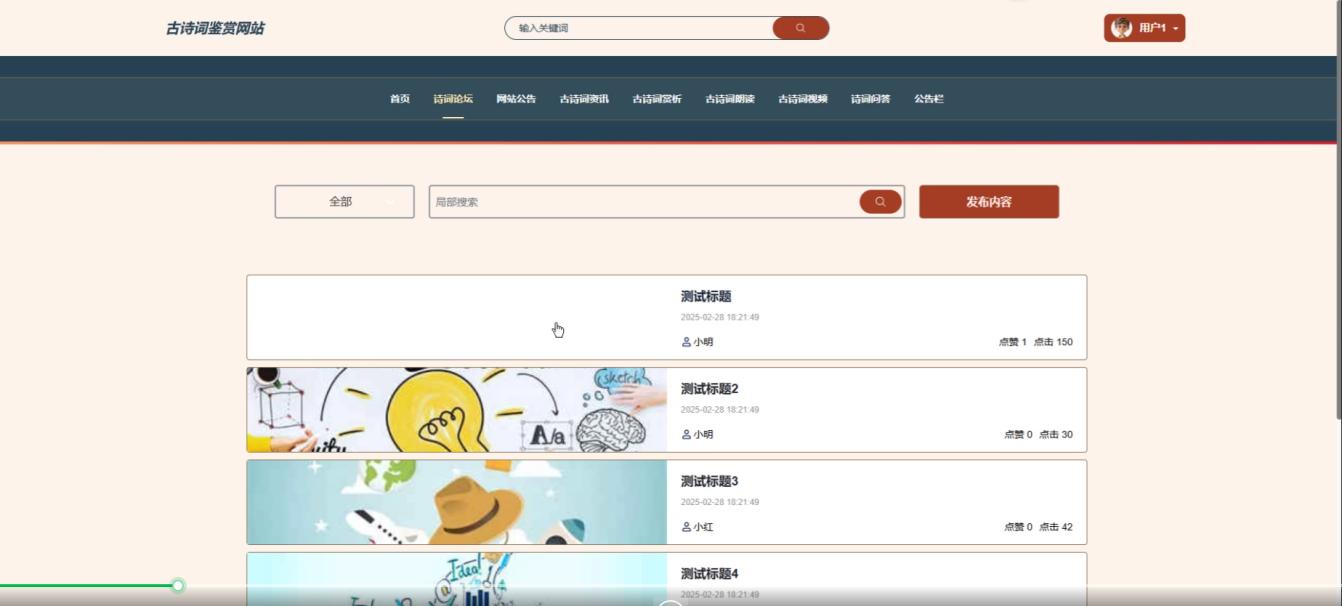Open the 古诗词视频 nav item
The image size is (1342, 606).
[x=803, y=99]
